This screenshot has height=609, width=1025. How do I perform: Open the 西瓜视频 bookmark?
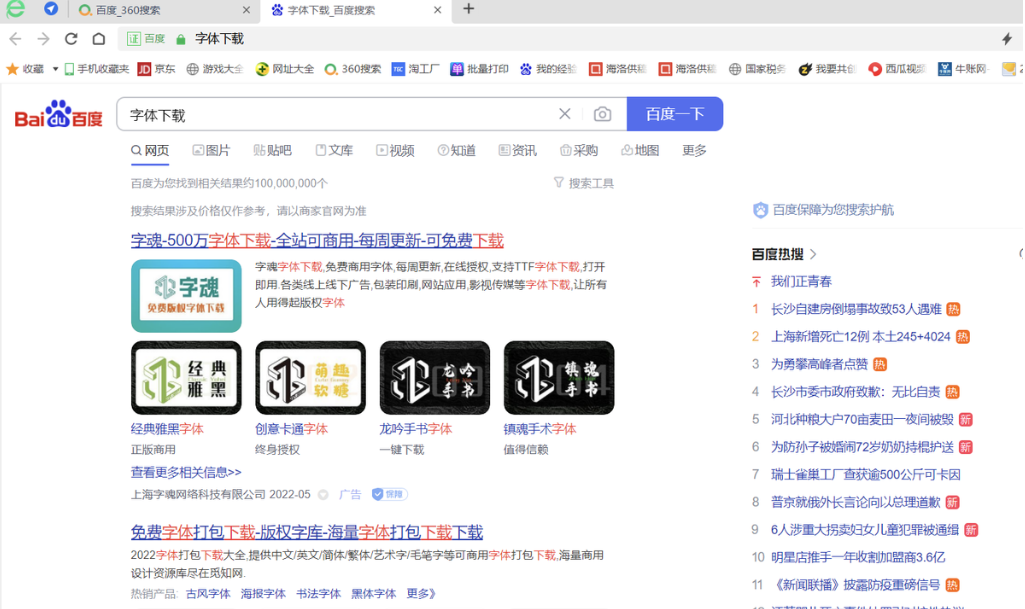point(897,69)
